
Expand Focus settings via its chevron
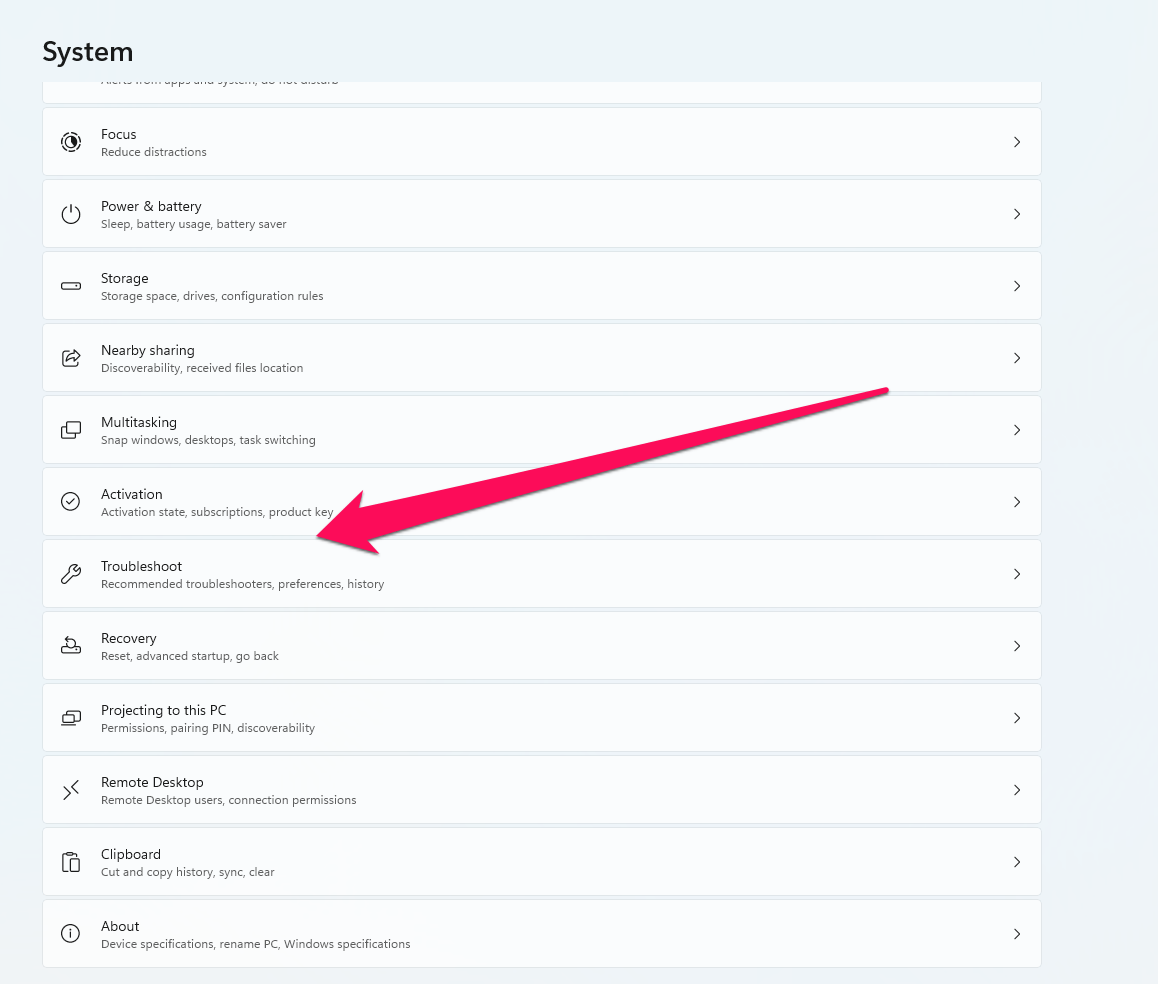point(1017,142)
